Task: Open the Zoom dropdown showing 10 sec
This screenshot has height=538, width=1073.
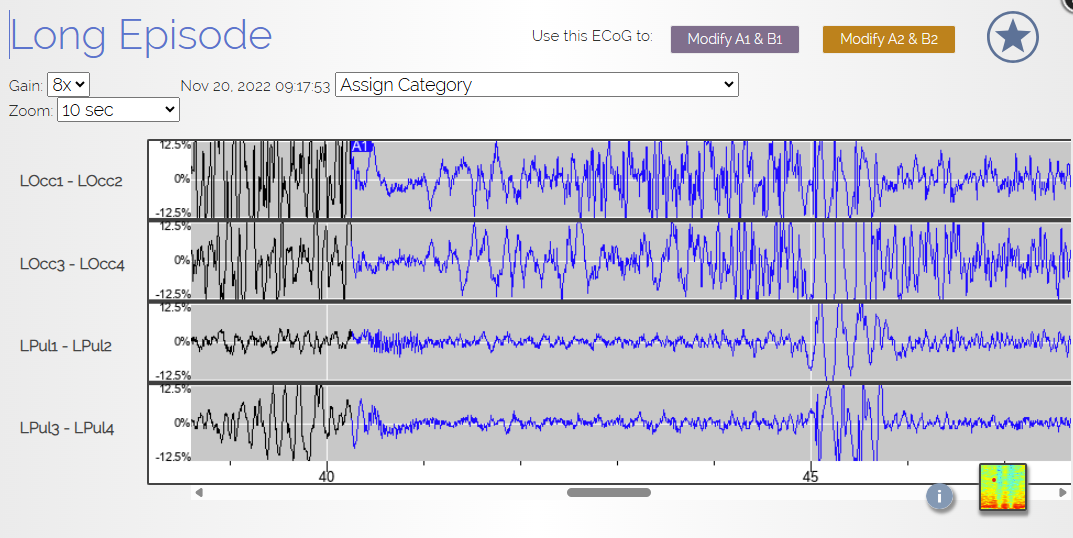Action: [118, 110]
